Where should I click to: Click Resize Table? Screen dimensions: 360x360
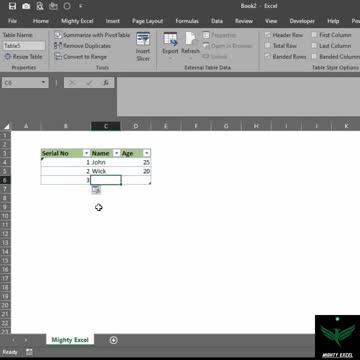(23, 57)
